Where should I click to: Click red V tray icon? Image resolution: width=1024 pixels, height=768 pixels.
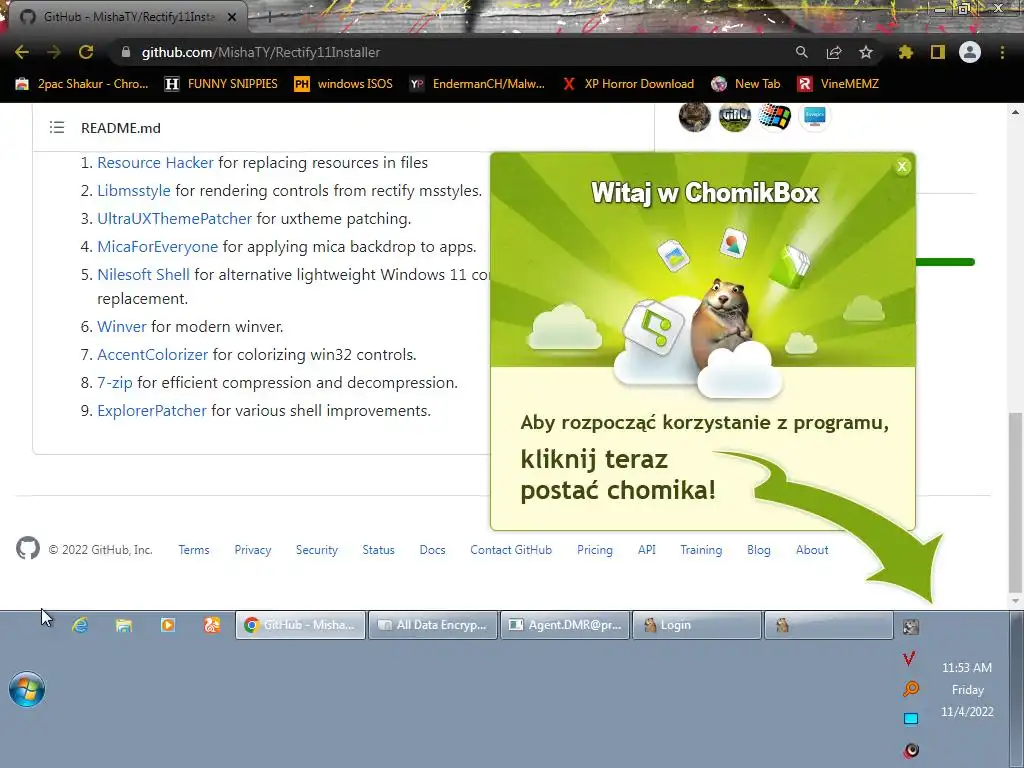pyautogui.click(x=909, y=658)
